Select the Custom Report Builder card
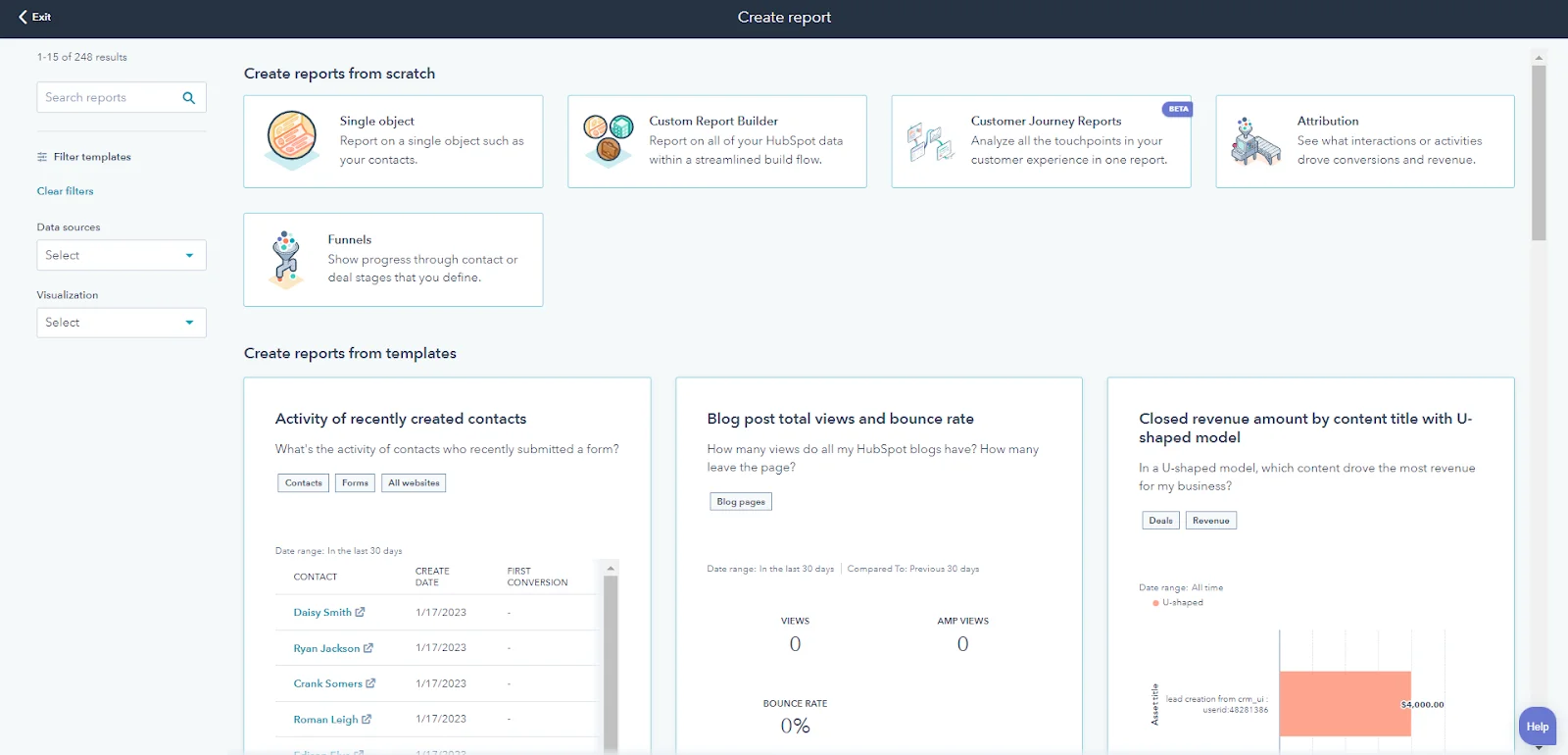Viewport: 1568px width, 755px height. [717, 141]
